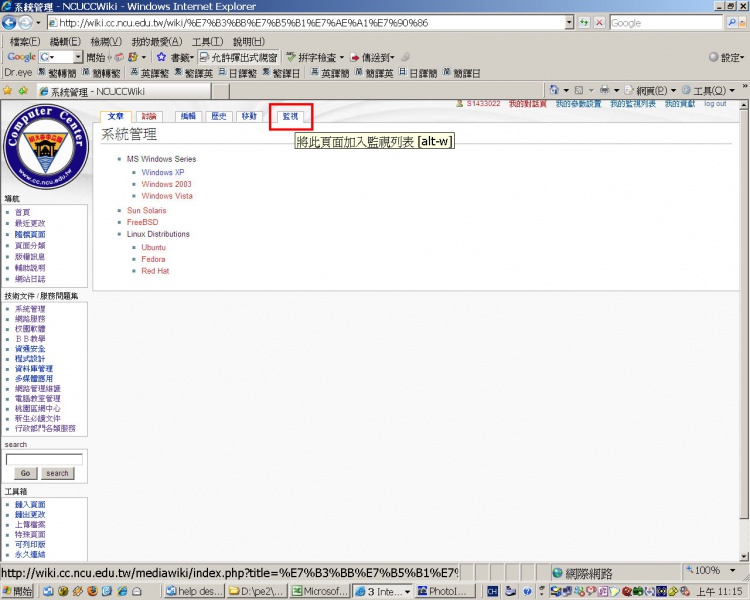
Task: Click the log out link
Action: [x=715, y=103]
